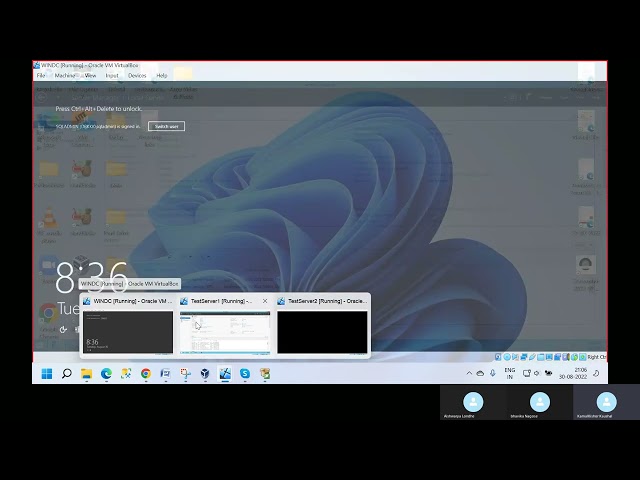Click the TestServer2 [Running] preview title

(x=327, y=301)
